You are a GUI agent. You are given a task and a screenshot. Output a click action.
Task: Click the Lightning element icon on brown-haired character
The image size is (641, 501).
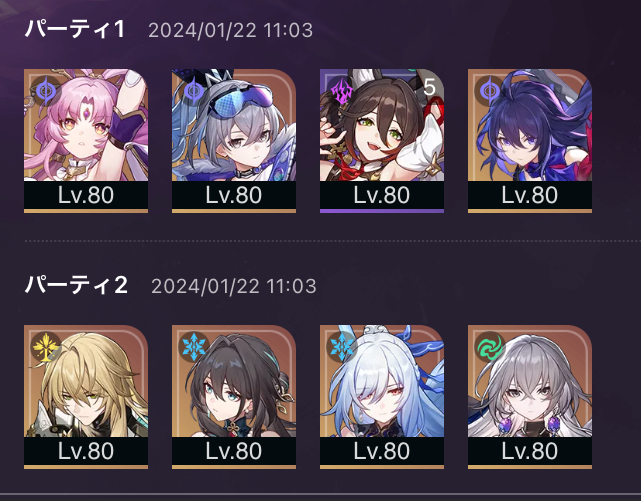(x=341, y=90)
